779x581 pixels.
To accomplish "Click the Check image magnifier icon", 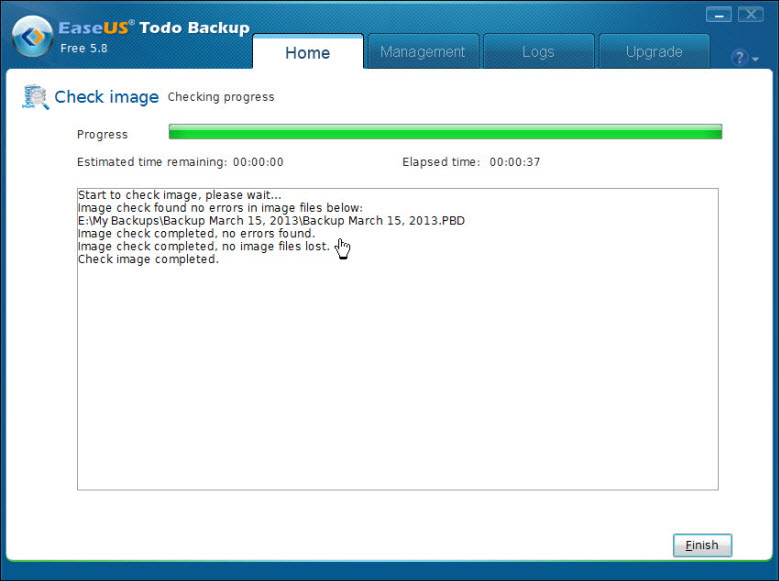I will (x=35, y=96).
